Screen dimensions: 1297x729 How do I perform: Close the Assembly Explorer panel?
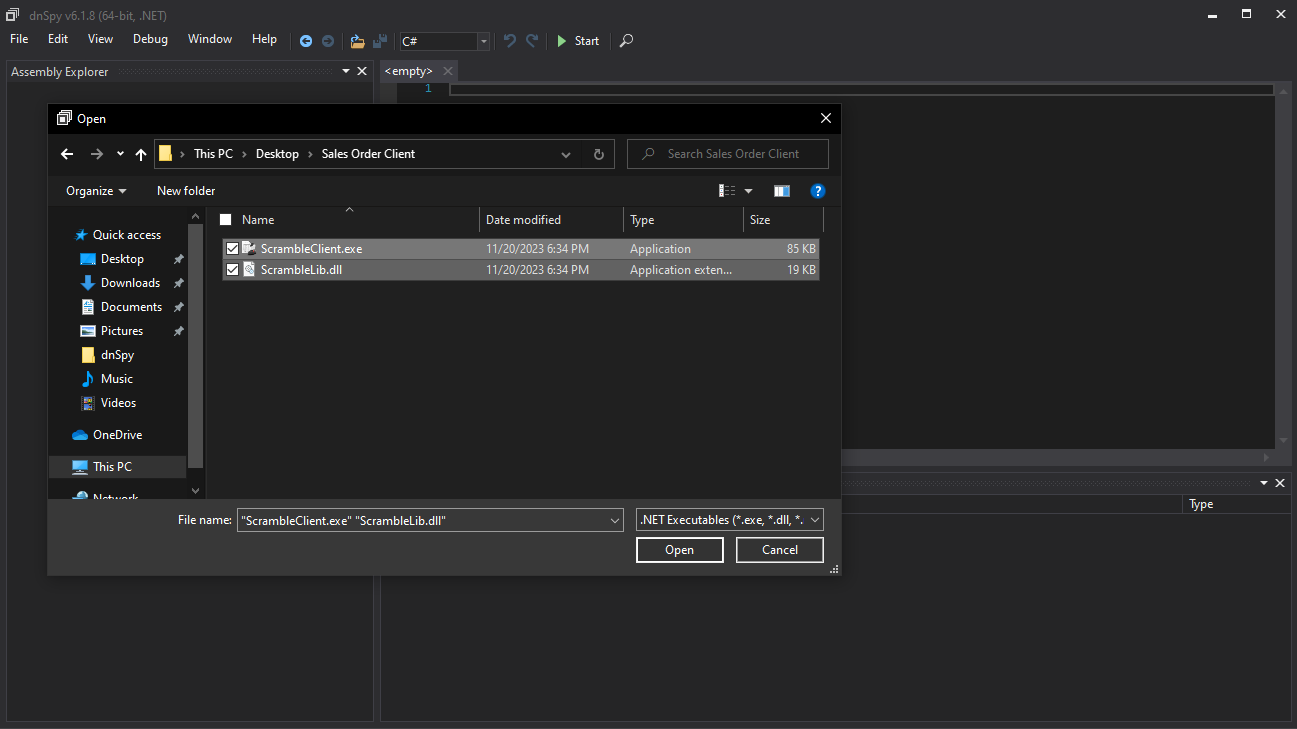click(x=362, y=71)
